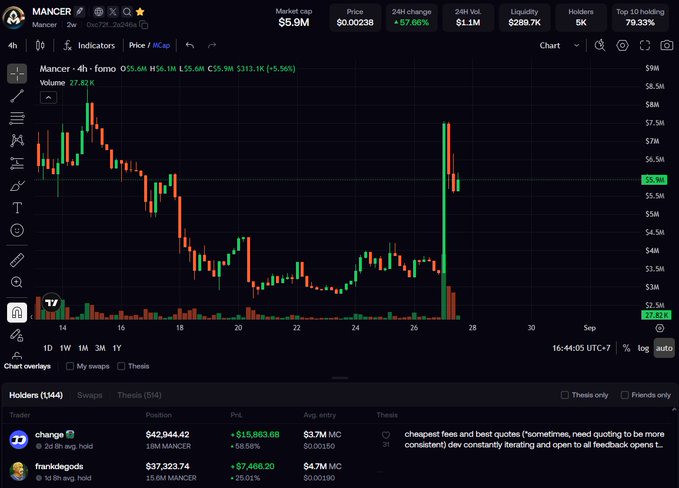This screenshot has width=679, height=488.
Task: Sort holders by the Position column
Action: 158,415
